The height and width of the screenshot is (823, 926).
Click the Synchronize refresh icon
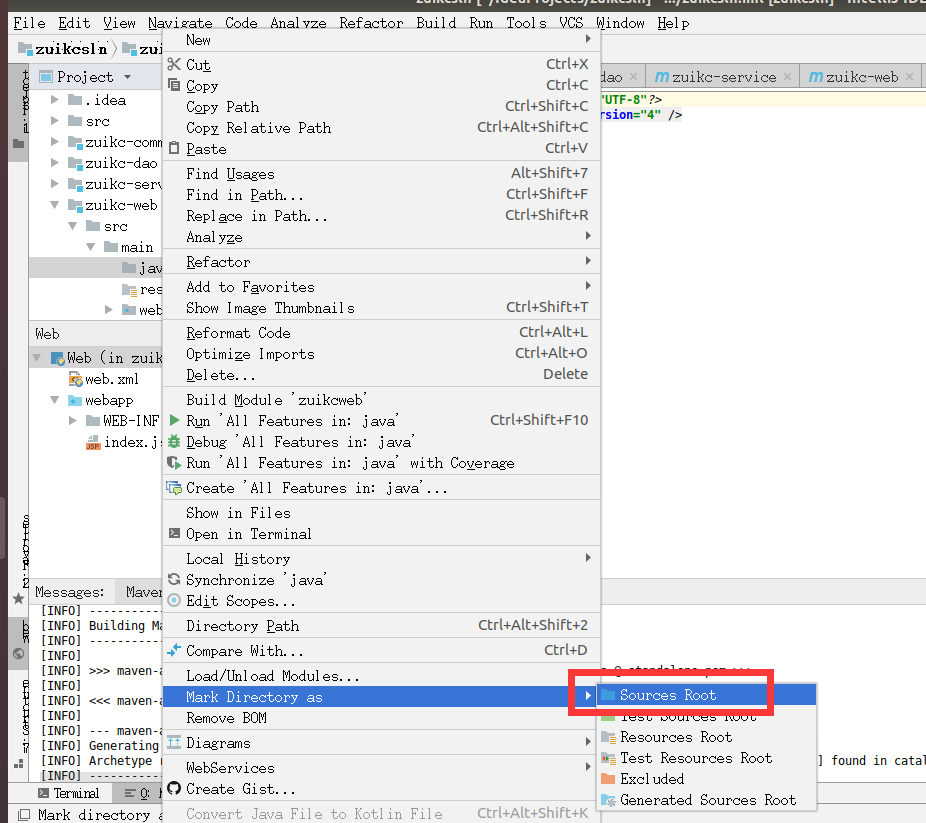pyautogui.click(x=174, y=580)
